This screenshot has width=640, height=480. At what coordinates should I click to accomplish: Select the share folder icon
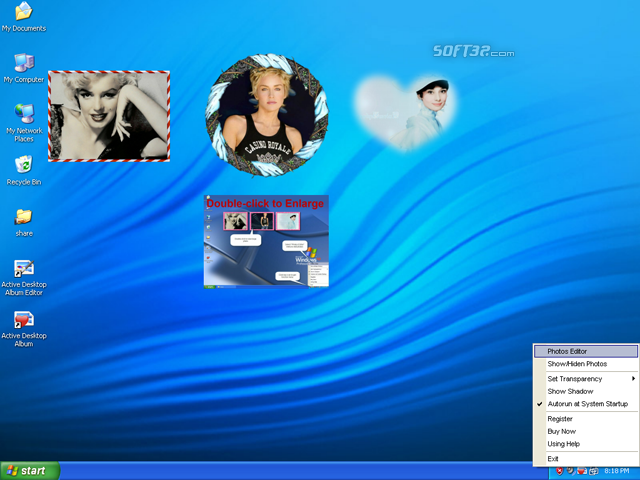click(24, 222)
